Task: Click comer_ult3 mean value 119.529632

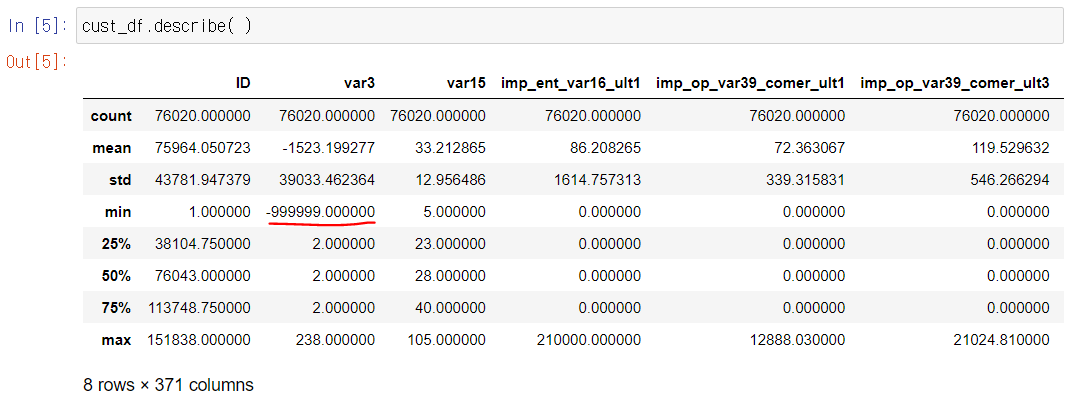Action: (x=1011, y=148)
